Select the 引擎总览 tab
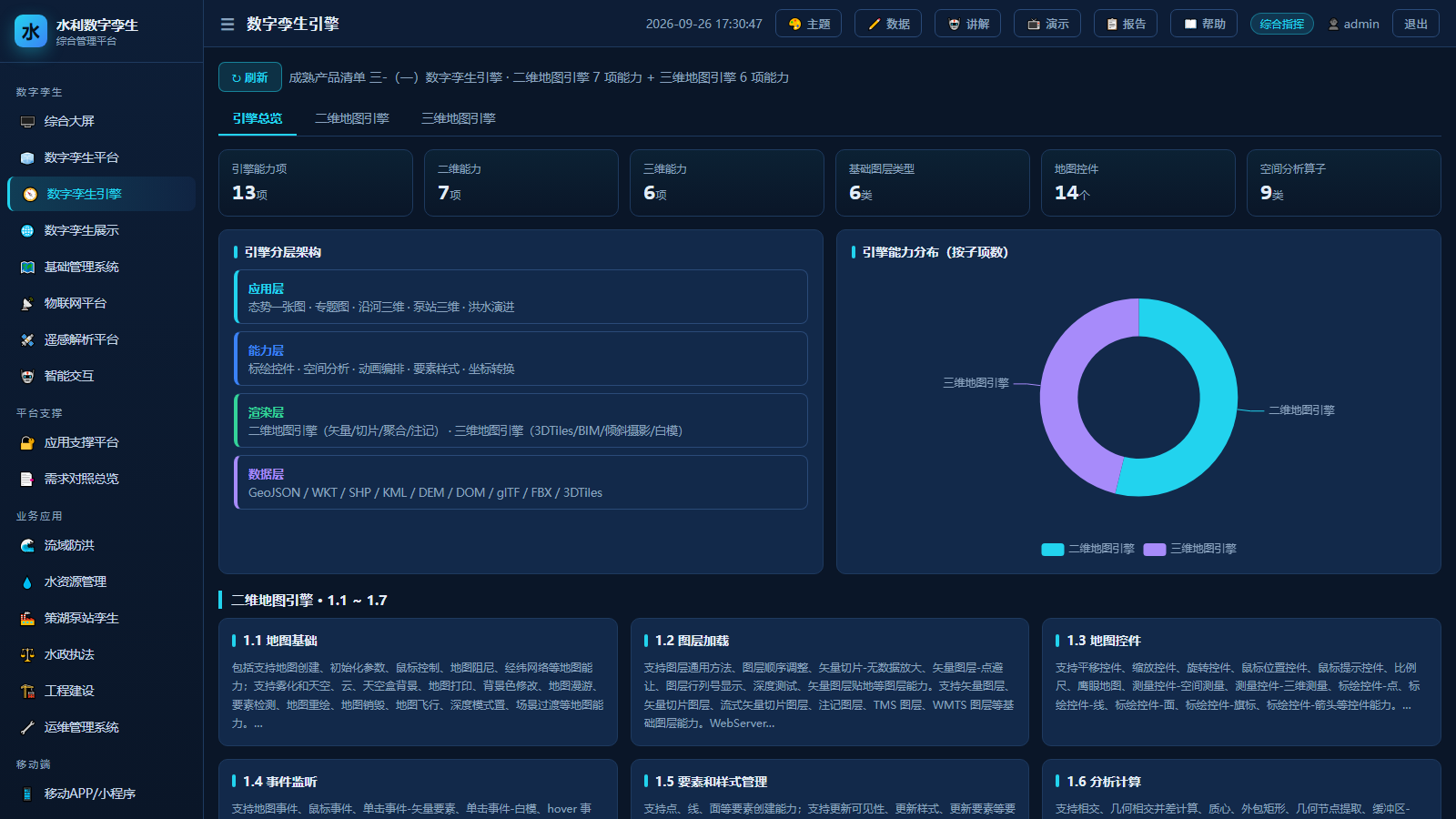The height and width of the screenshot is (819, 1456). click(x=258, y=118)
